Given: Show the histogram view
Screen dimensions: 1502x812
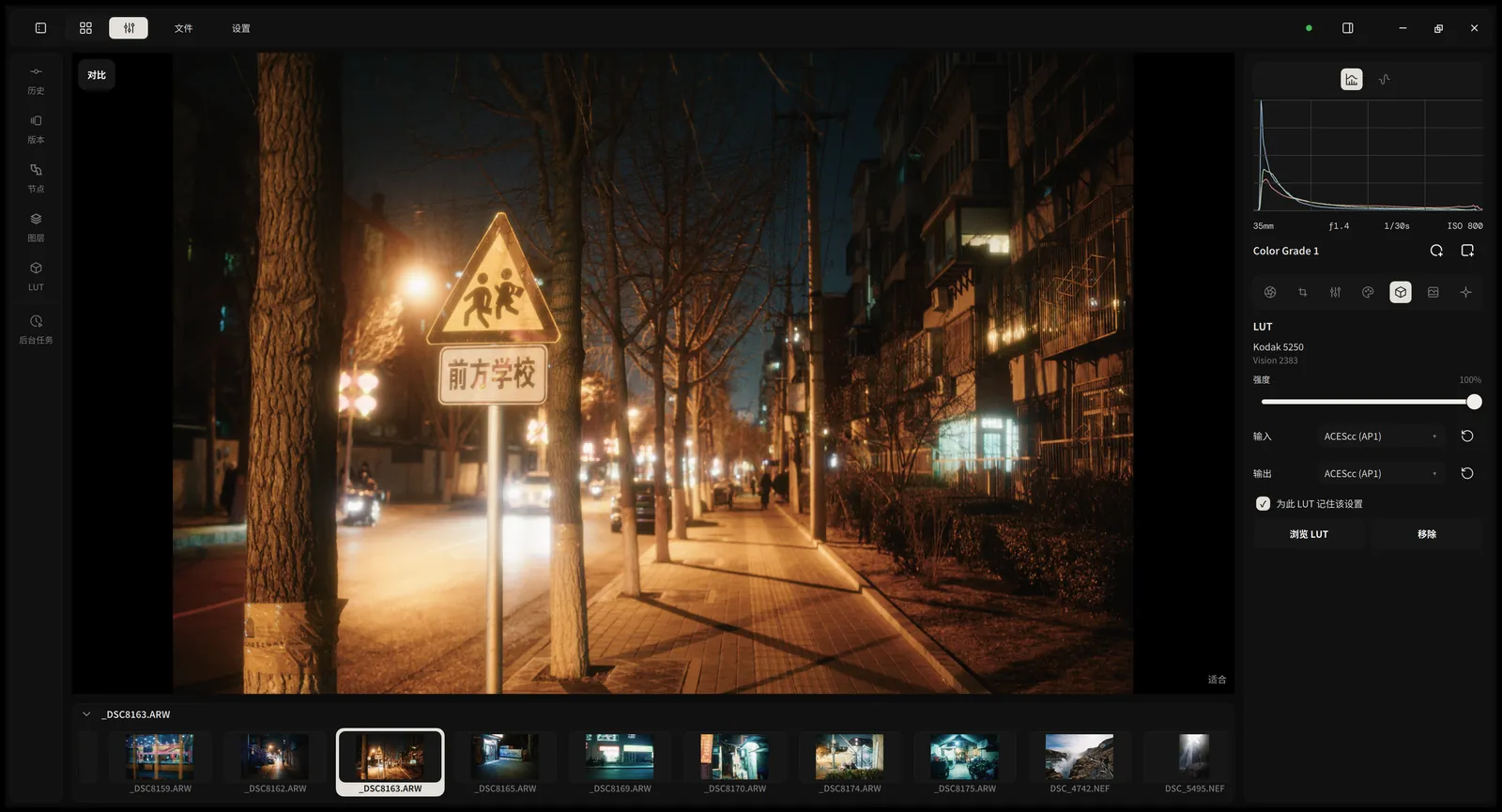Looking at the screenshot, I should coord(1352,80).
